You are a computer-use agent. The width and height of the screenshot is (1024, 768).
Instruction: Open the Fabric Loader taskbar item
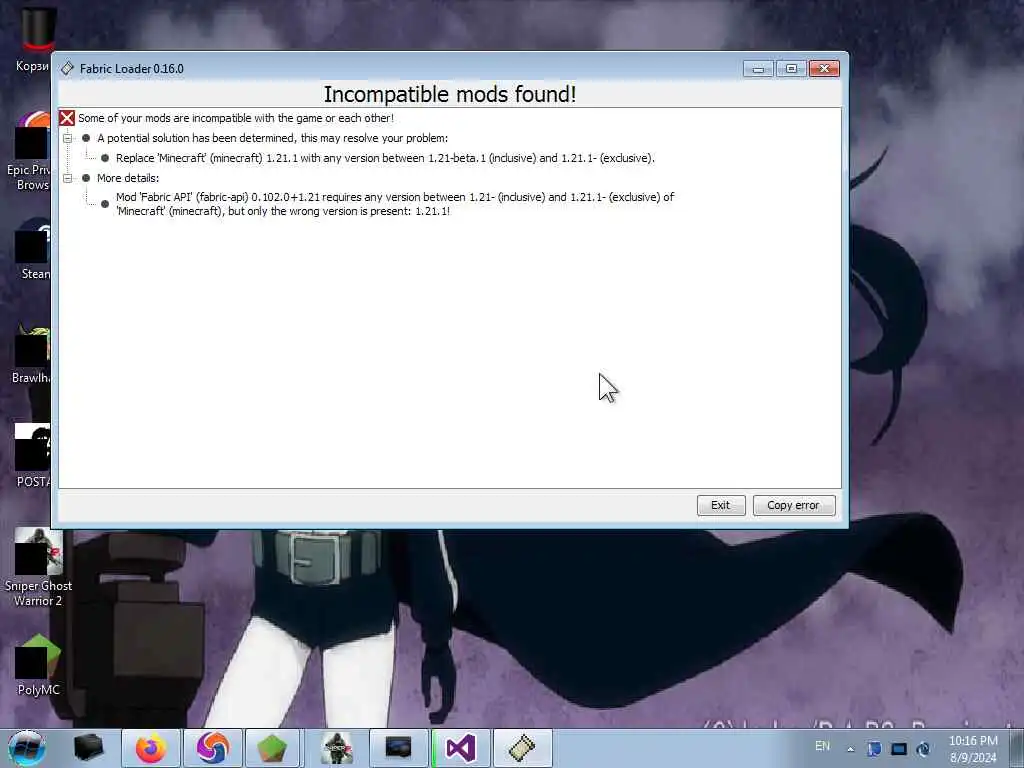[x=522, y=748]
